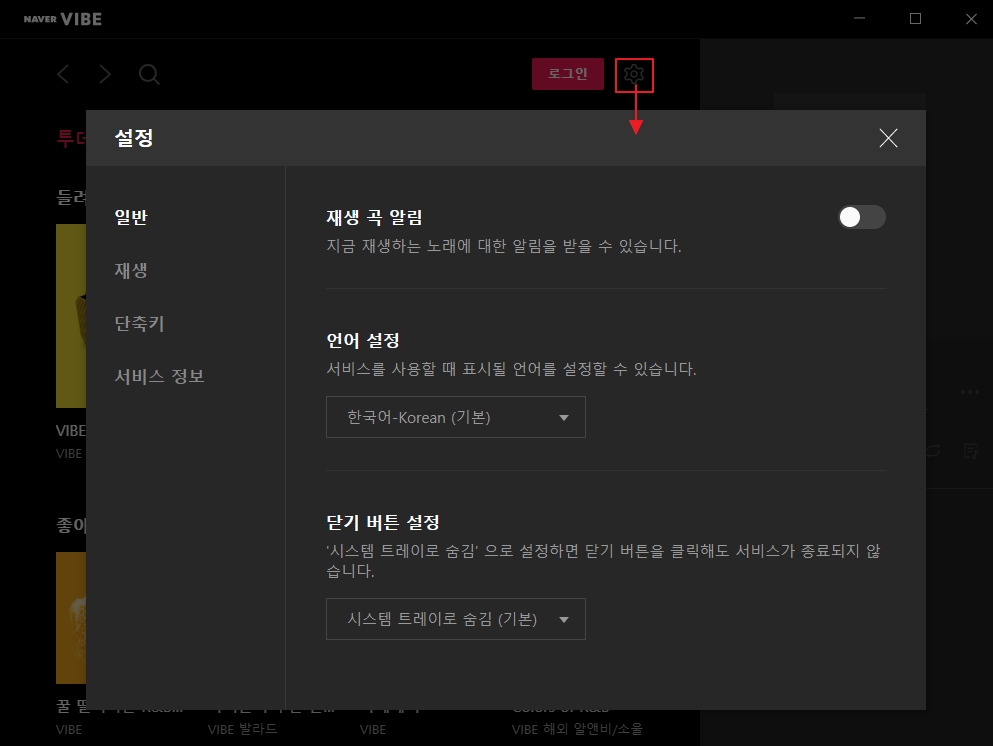Toggle repeat icon in player panel
This screenshot has height=746, width=993.
pos(933,451)
